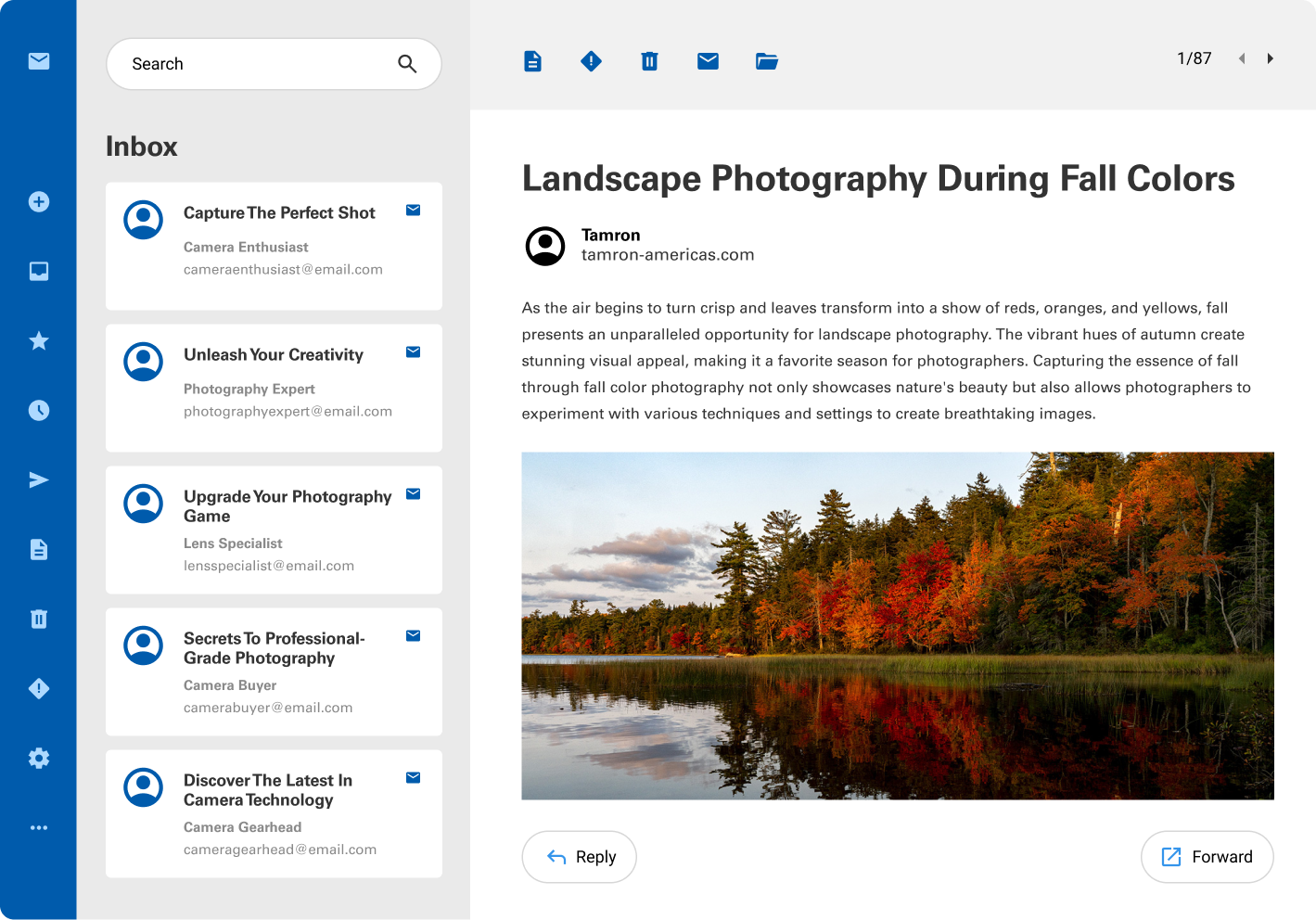This screenshot has width=1316, height=920.
Task: Open drafts document icon in sidebar
Action: tap(39, 550)
